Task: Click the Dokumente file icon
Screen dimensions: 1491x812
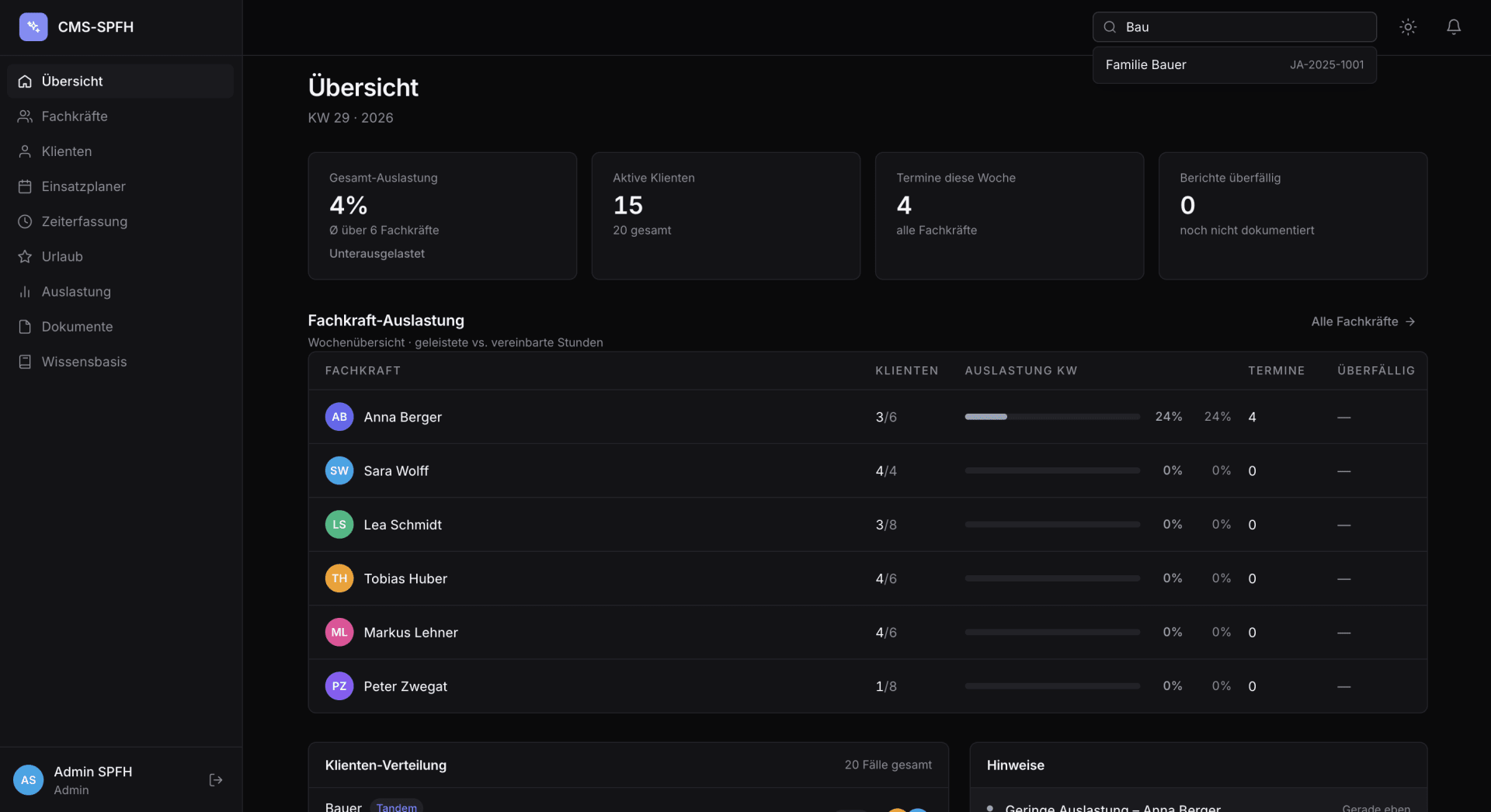Action: click(25, 327)
